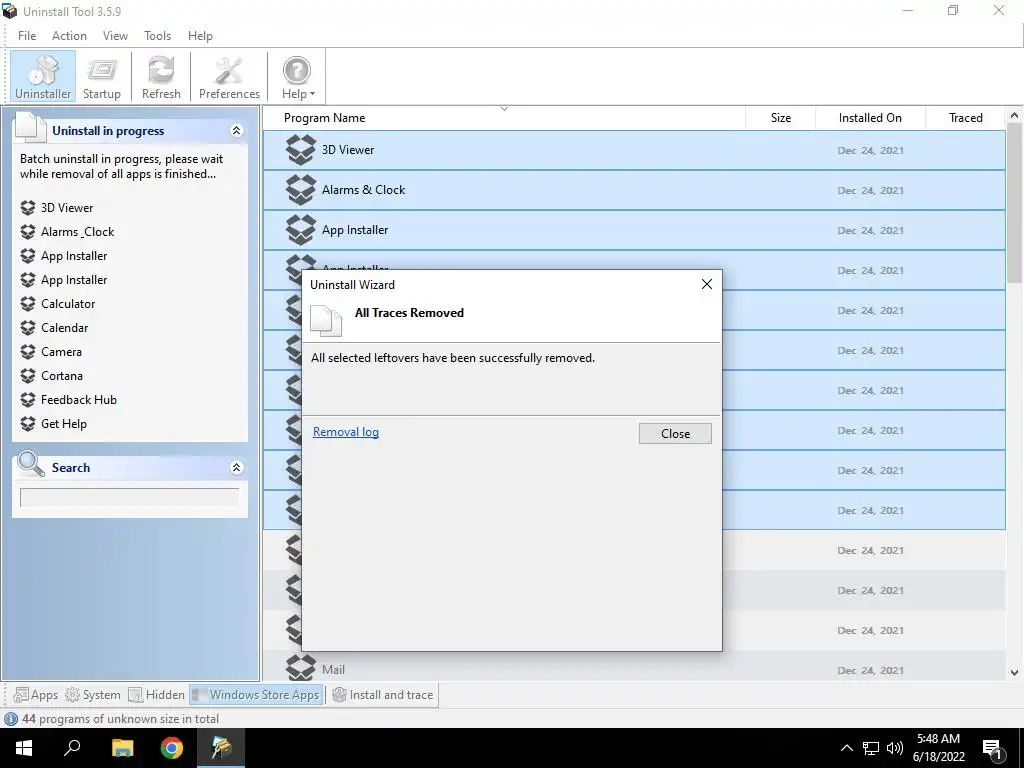The image size is (1024, 768).
Task: Click the scroll down arrow of program list
Action: tap(1014, 673)
